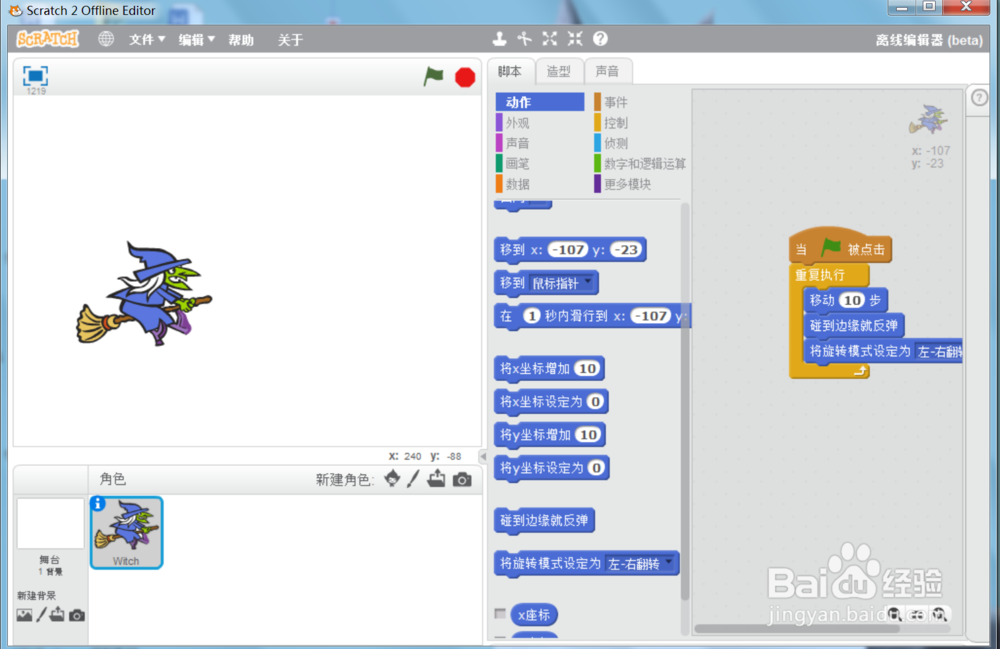Click the green flag to run project
Viewport: 1000px width, 649px height.
434,77
